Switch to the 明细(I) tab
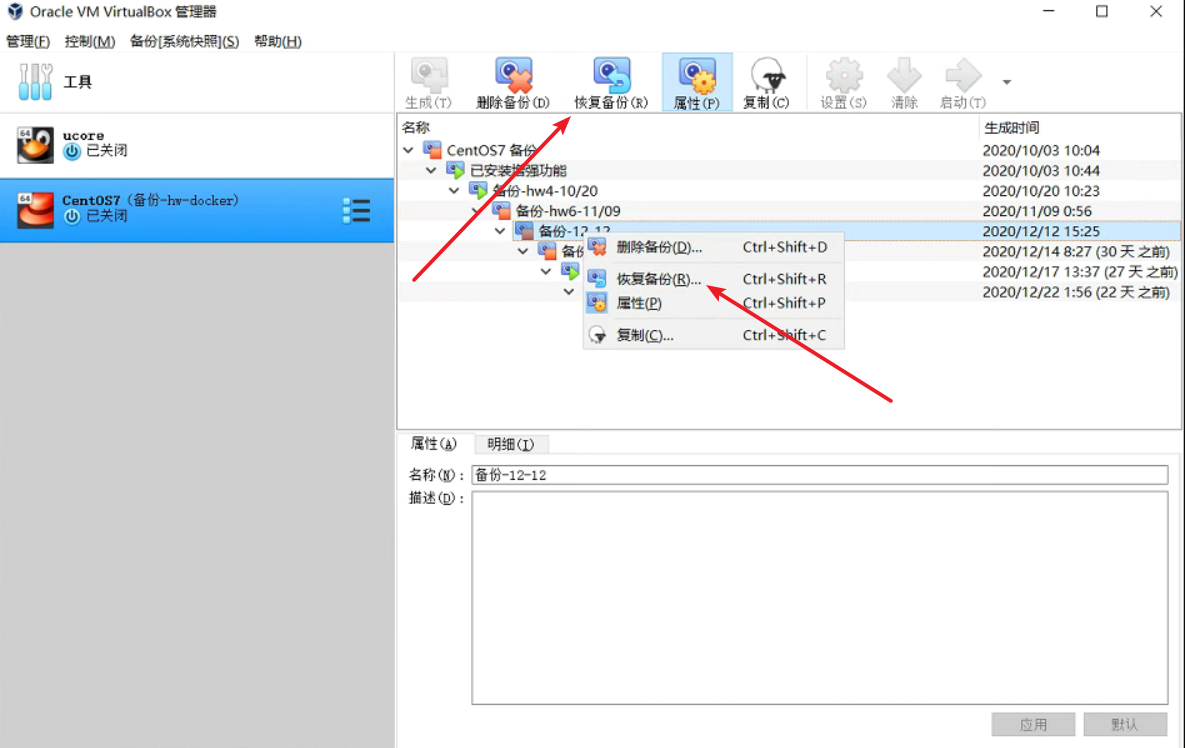 (511, 444)
